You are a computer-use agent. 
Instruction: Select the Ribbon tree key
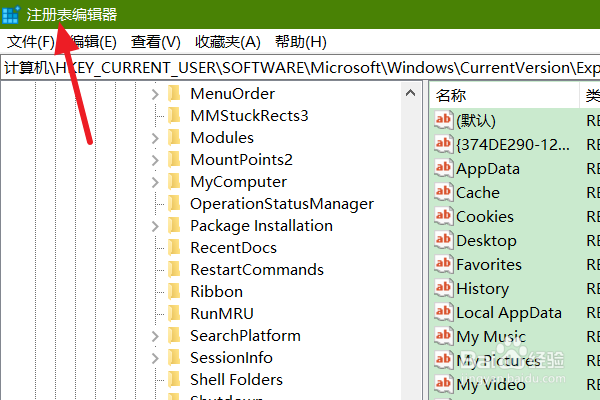tap(217, 292)
